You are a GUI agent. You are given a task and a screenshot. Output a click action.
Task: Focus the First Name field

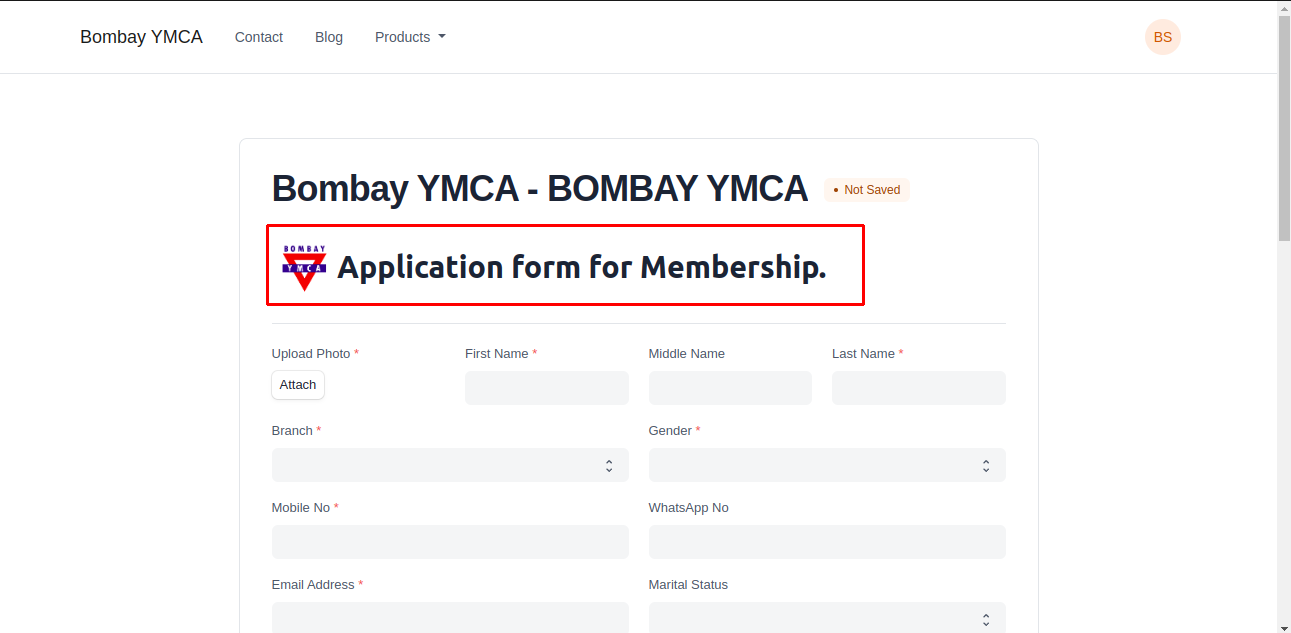(x=547, y=388)
